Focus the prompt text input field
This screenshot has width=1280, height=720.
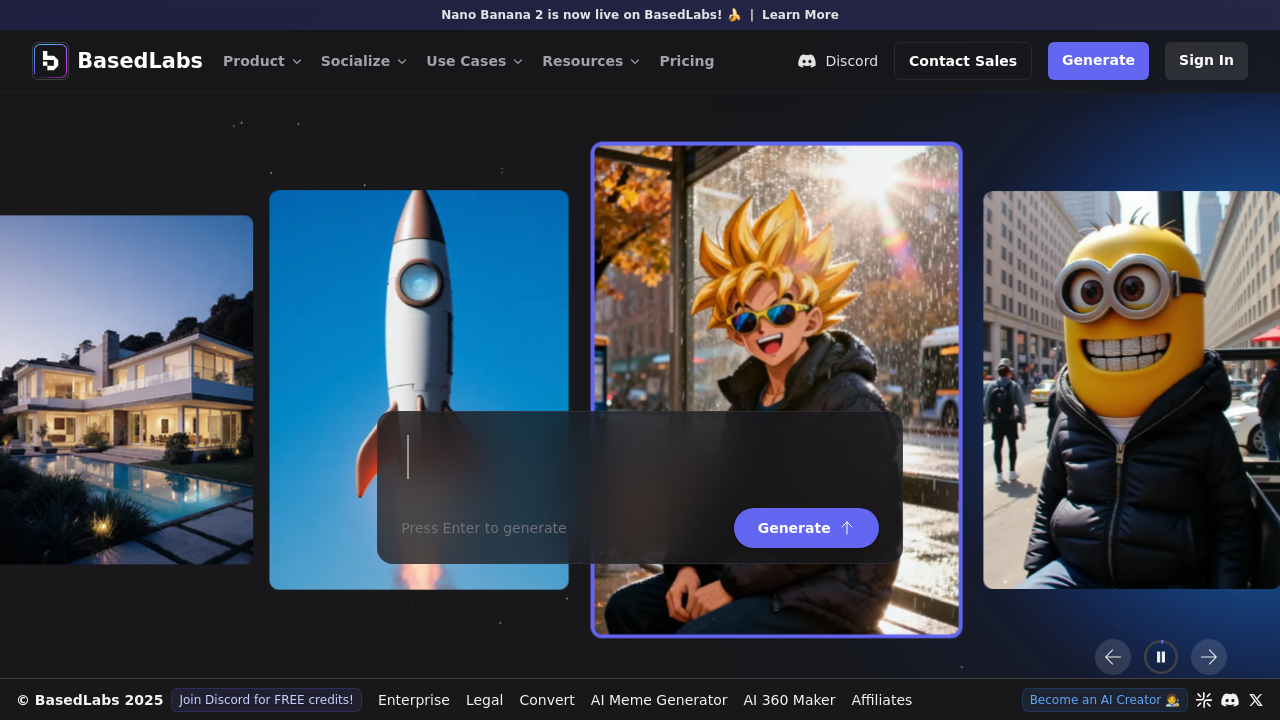640,458
